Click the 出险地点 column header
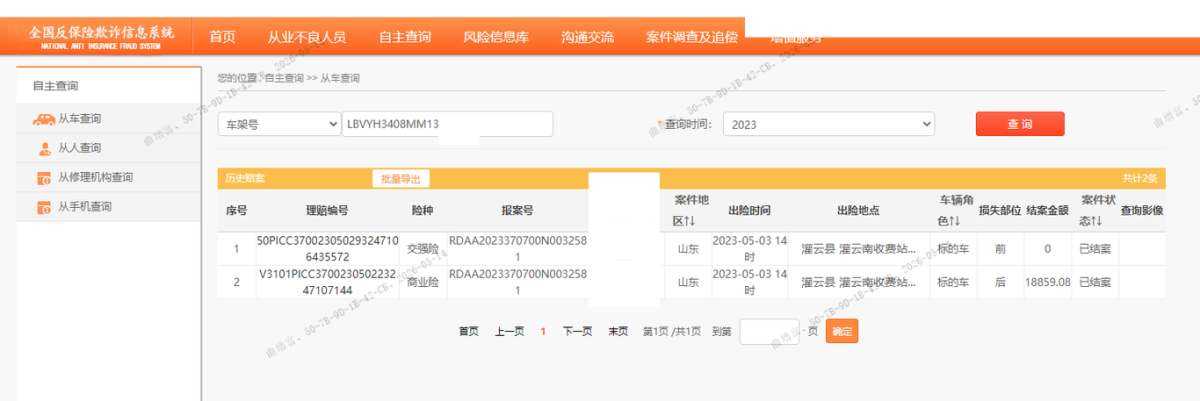Screen dimensions: 1200x401 pos(858,211)
